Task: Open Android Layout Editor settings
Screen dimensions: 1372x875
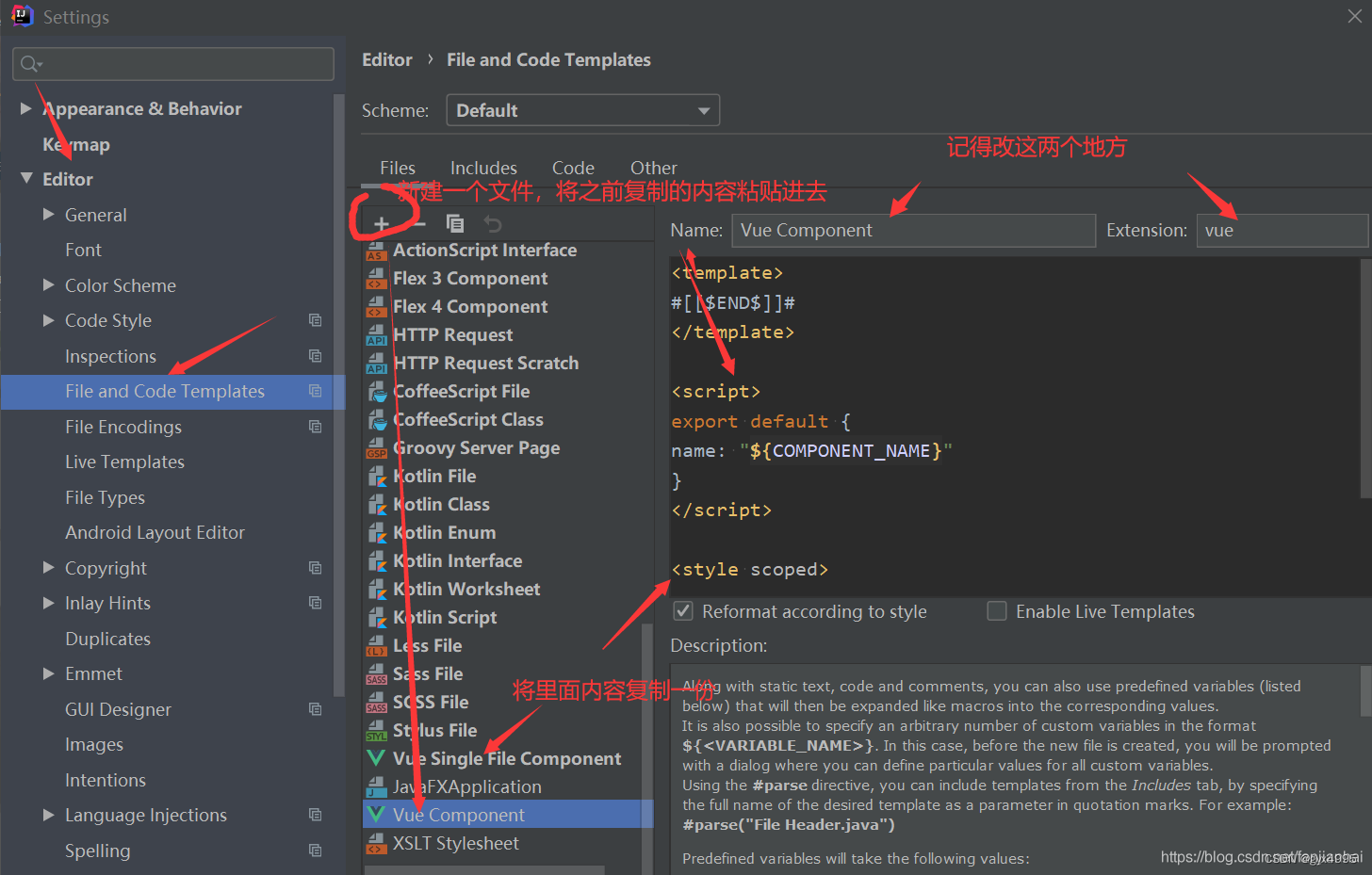Action: point(155,532)
